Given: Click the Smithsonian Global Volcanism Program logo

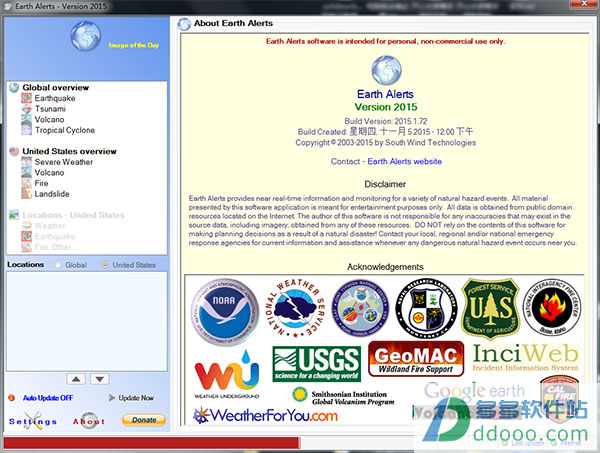Looking at the screenshot, I should [x=343, y=397].
